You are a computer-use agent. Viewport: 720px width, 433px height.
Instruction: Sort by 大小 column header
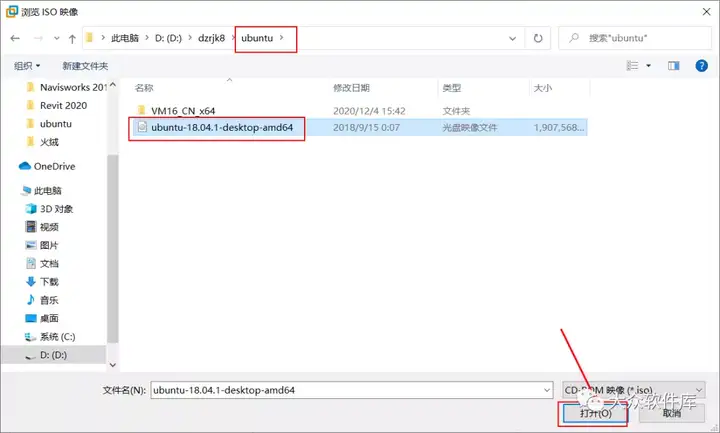(543, 88)
